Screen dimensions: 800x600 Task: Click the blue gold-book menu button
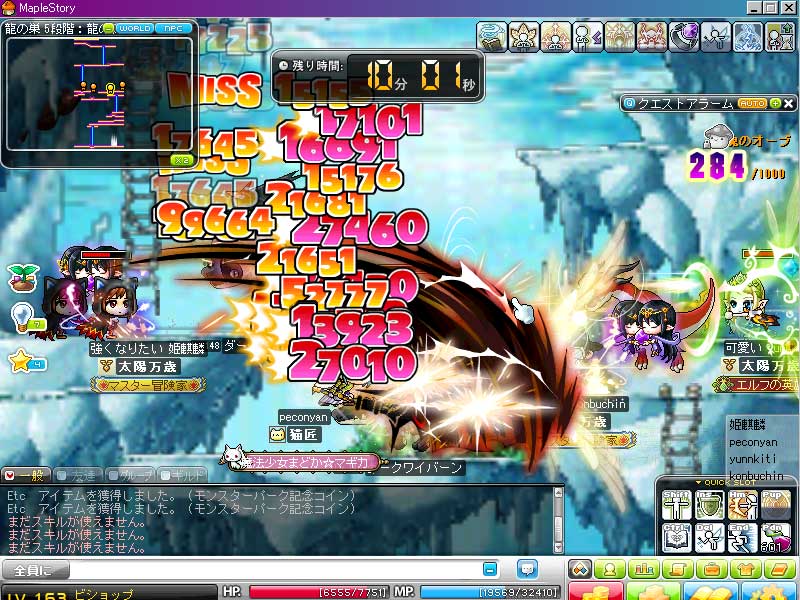tap(712, 592)
